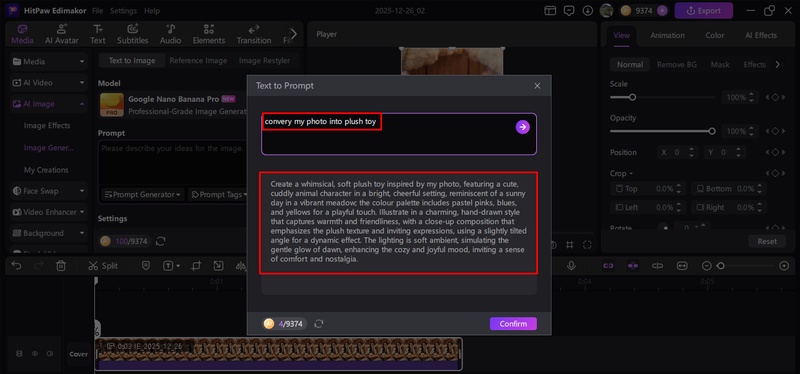Image resolution: width=800 pixels, height=374 pixels.
Task: Expand the Background sidebar section
Action: tap(48, 233)
